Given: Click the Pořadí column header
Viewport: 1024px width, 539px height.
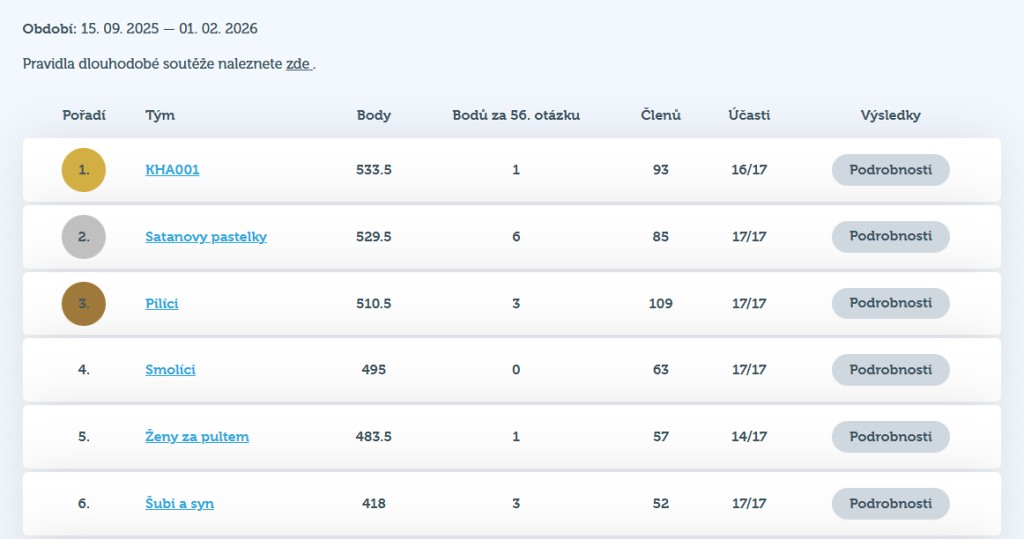Looking at the screenshot, I should coord(84,115).
